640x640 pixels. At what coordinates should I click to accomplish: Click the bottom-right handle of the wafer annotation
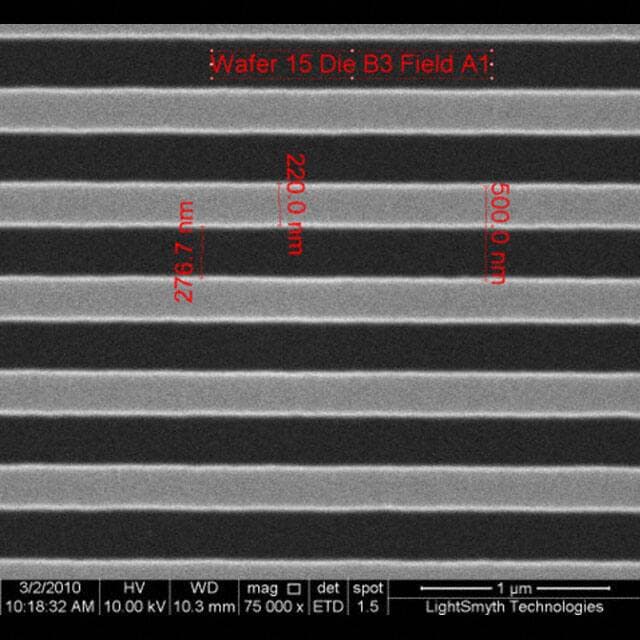[492, 77]
